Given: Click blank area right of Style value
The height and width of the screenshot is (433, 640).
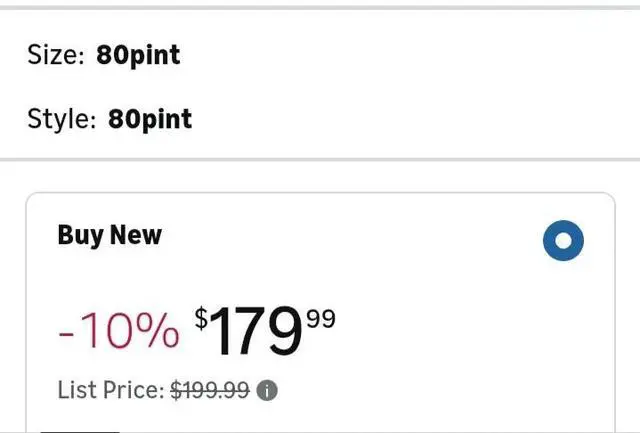Looking at the screenshot, I should 420,120.
